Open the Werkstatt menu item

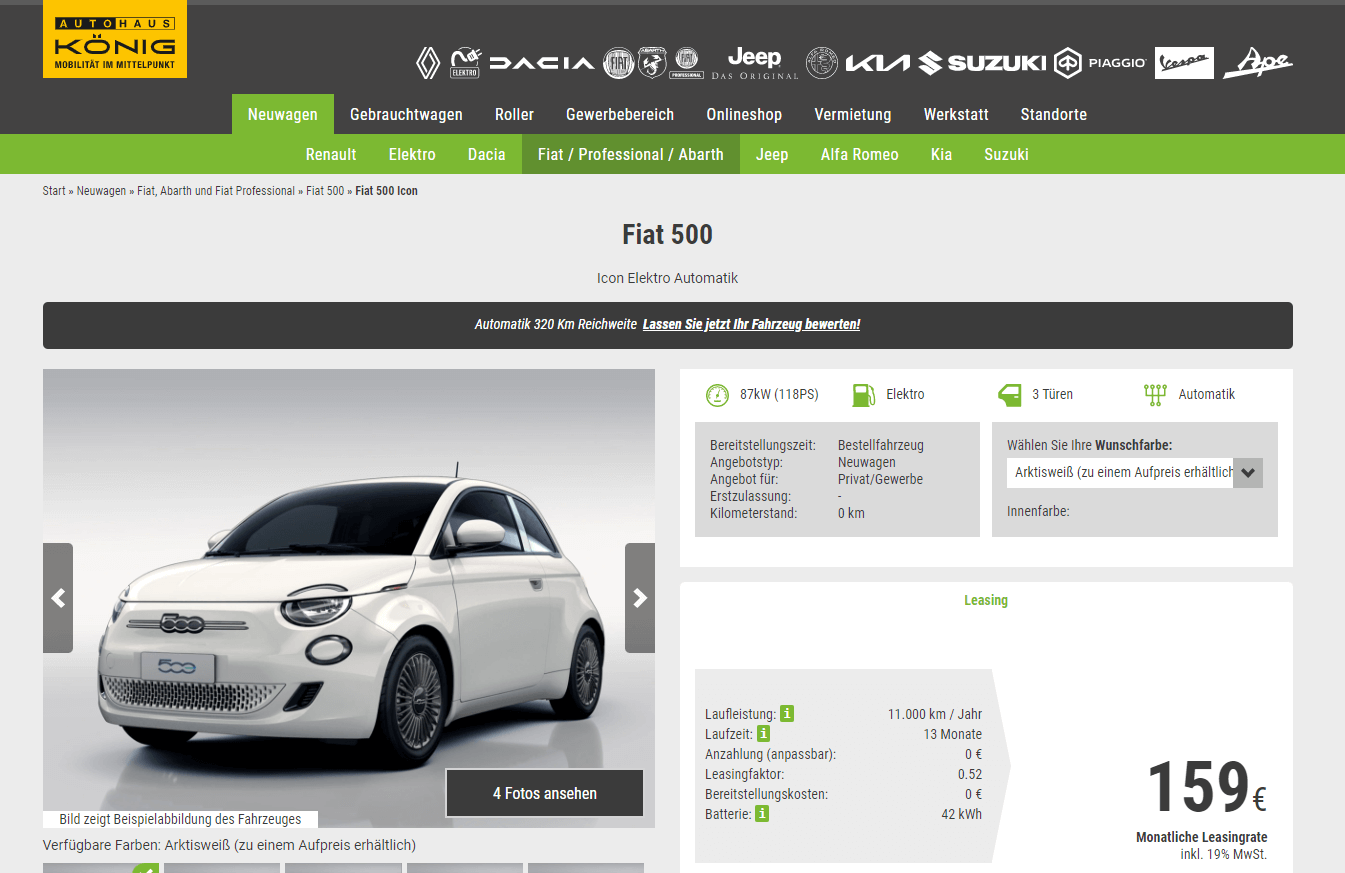[956, 114]
